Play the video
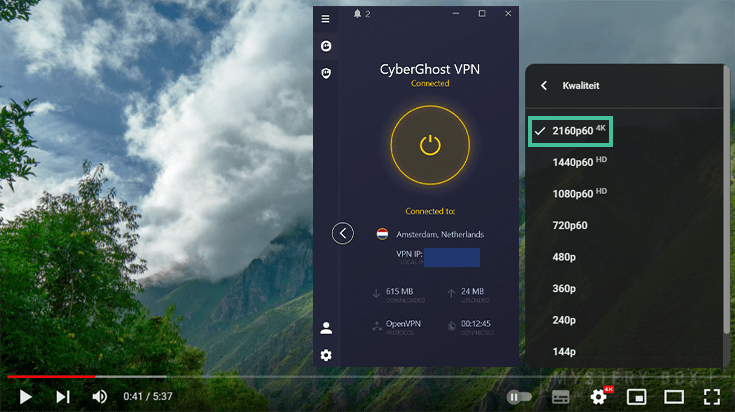The height and width of the screenshot is (412, 735). point(25,397)
